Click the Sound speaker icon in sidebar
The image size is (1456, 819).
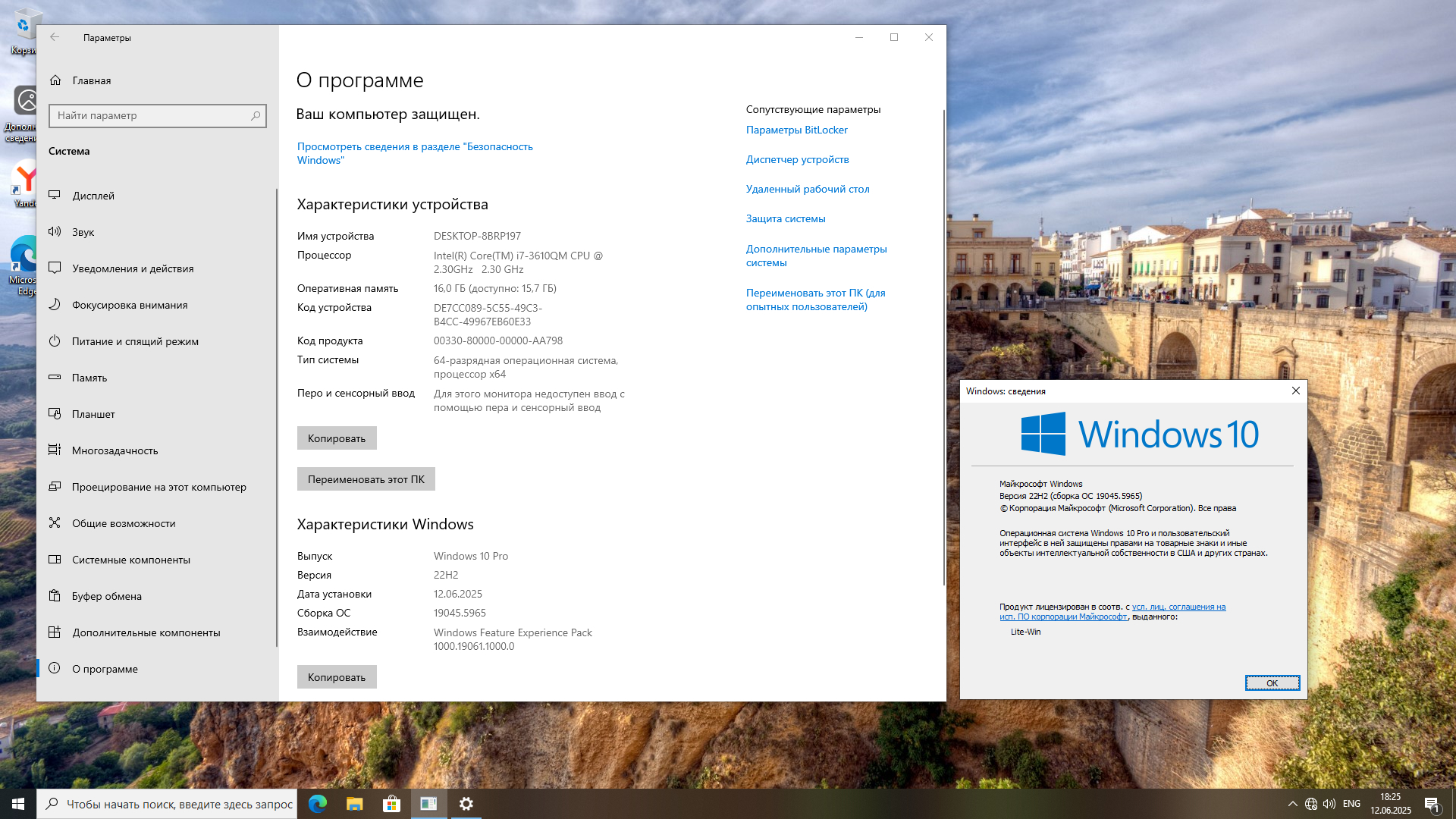(55, 231)
